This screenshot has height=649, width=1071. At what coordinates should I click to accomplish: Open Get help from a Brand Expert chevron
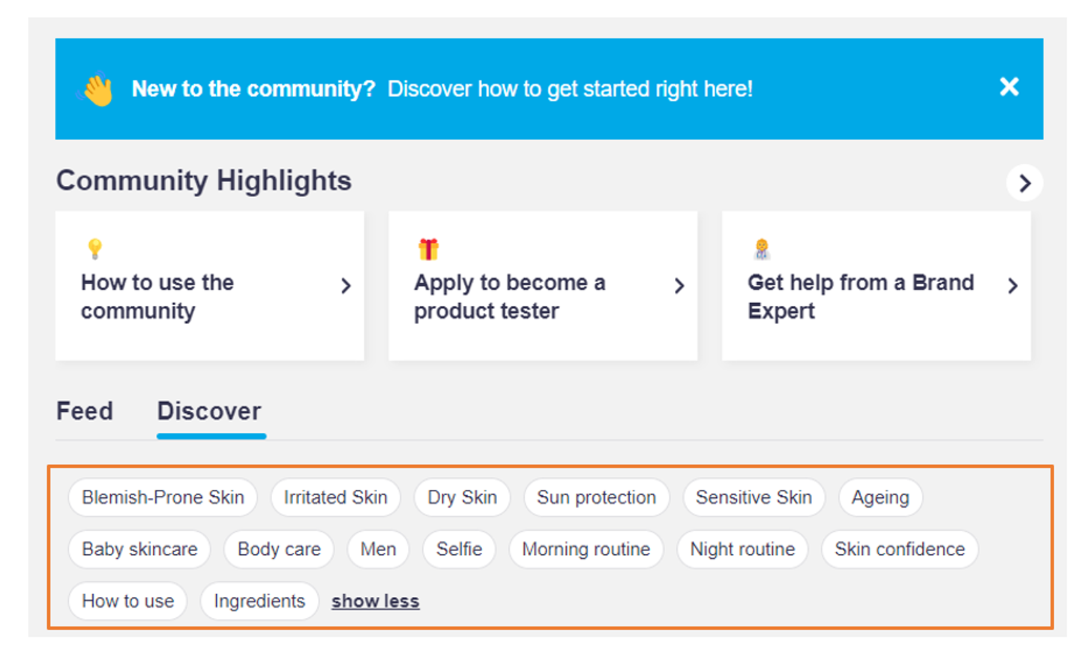(x=1012, y=286)
